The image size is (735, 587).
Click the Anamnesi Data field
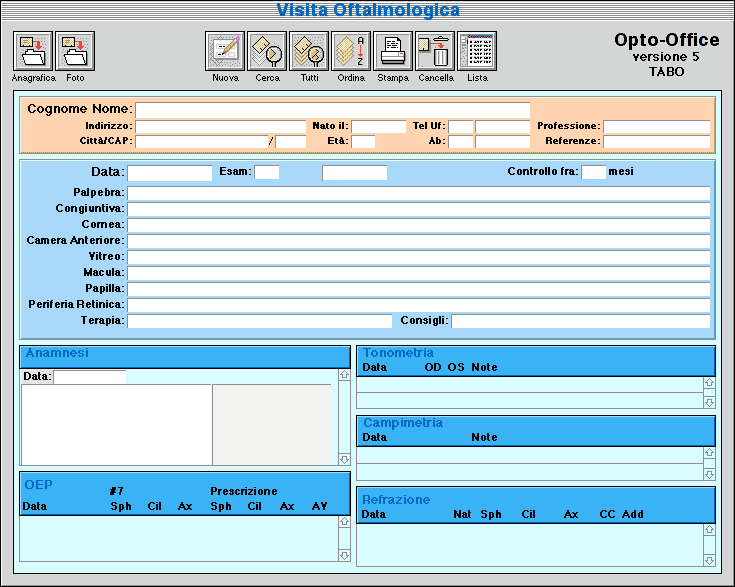coord(90,377)
